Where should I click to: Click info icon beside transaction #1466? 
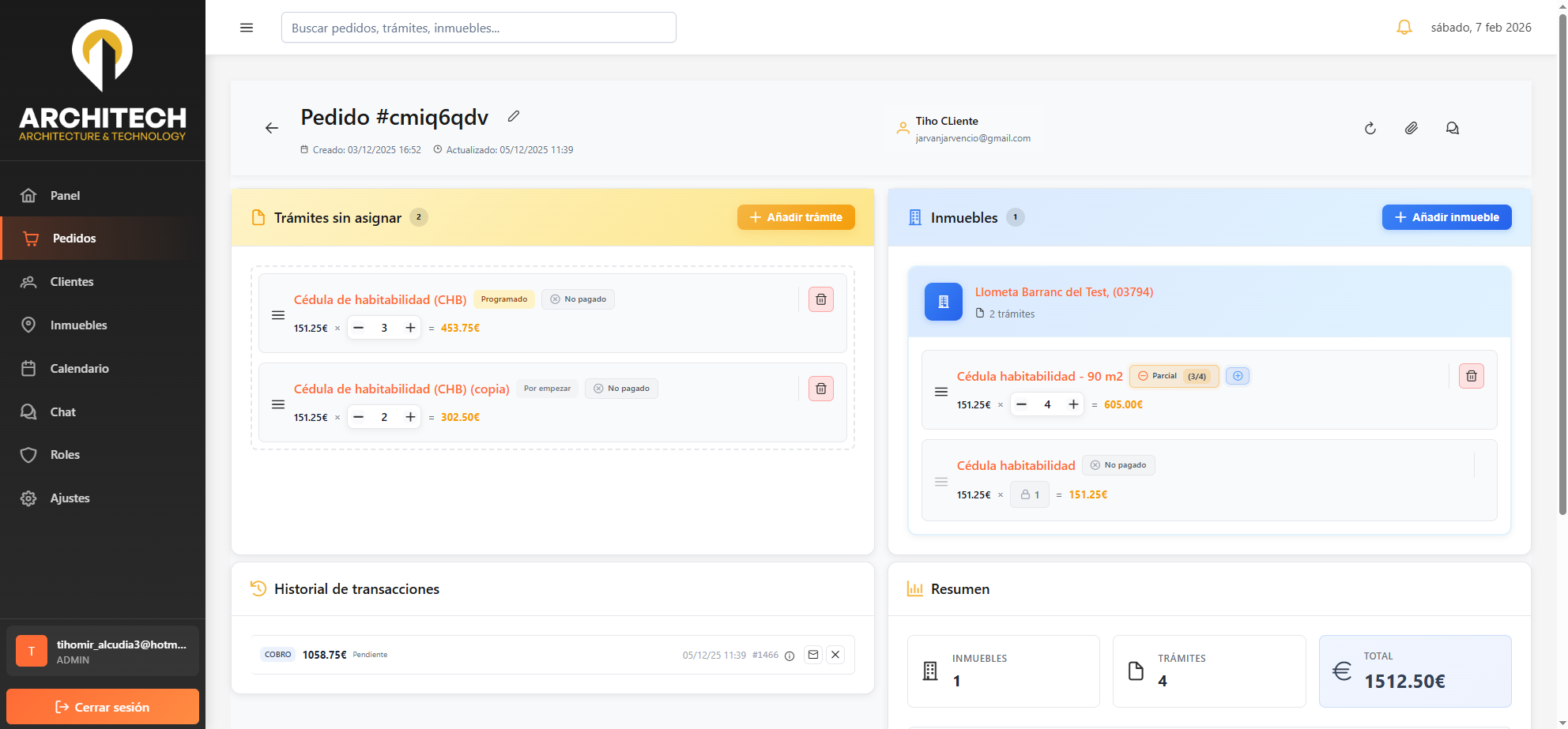click(x=790, y=656)
